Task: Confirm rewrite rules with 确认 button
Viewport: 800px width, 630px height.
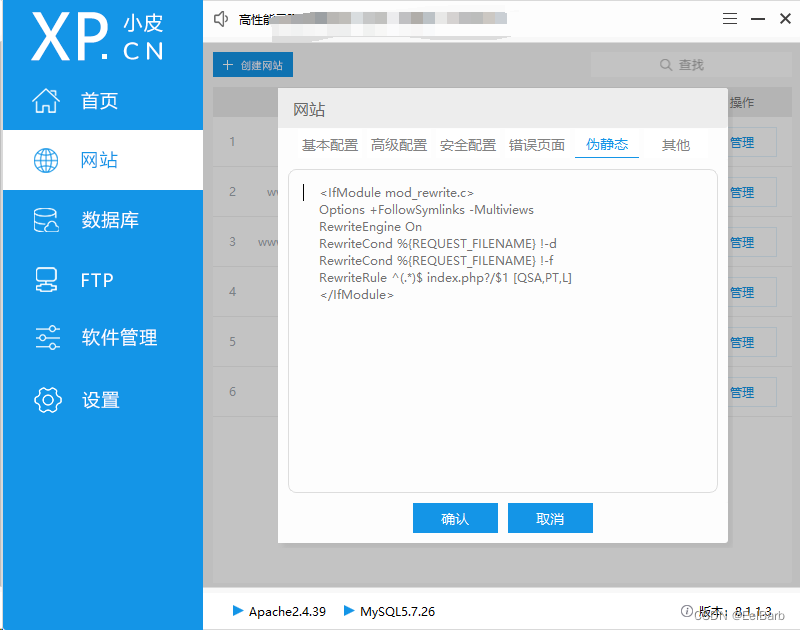Action: (x=455, y=518)
